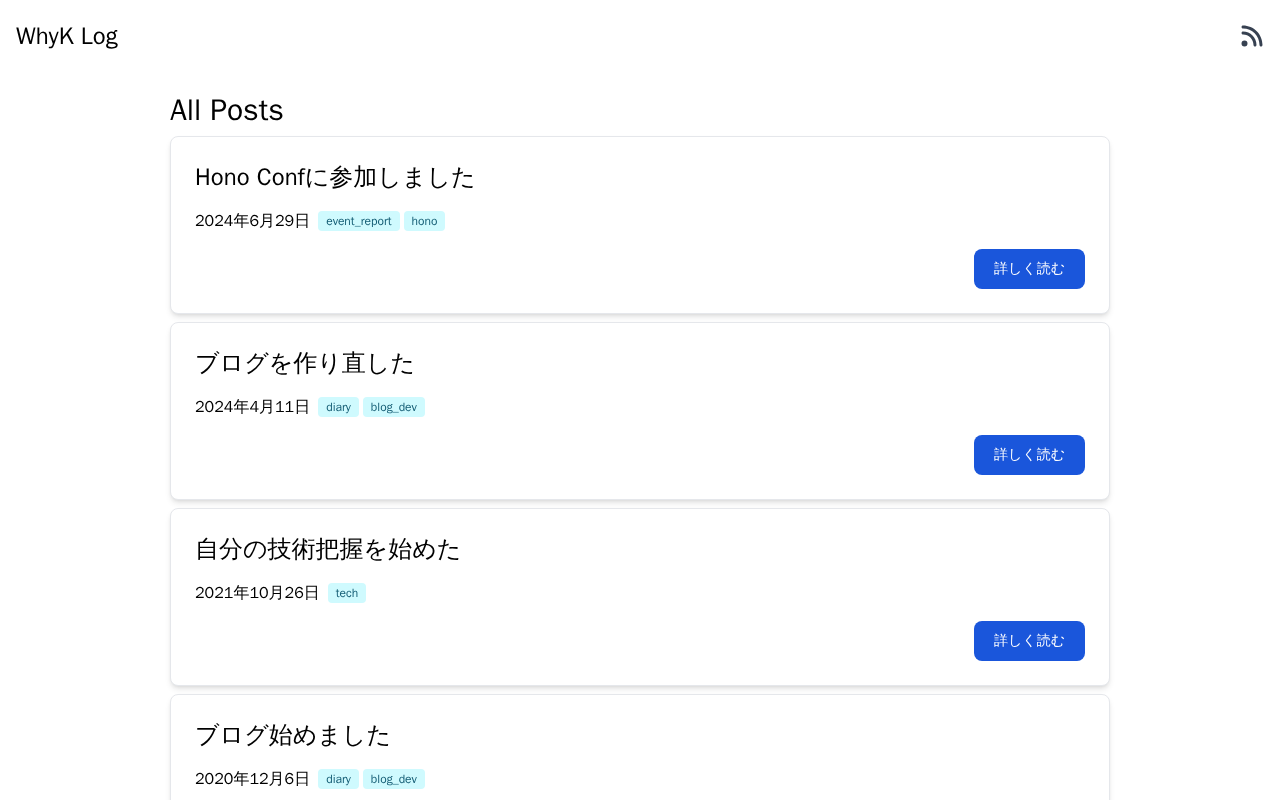
Task: Click the date 2024年6月29日
Action: 252,221
